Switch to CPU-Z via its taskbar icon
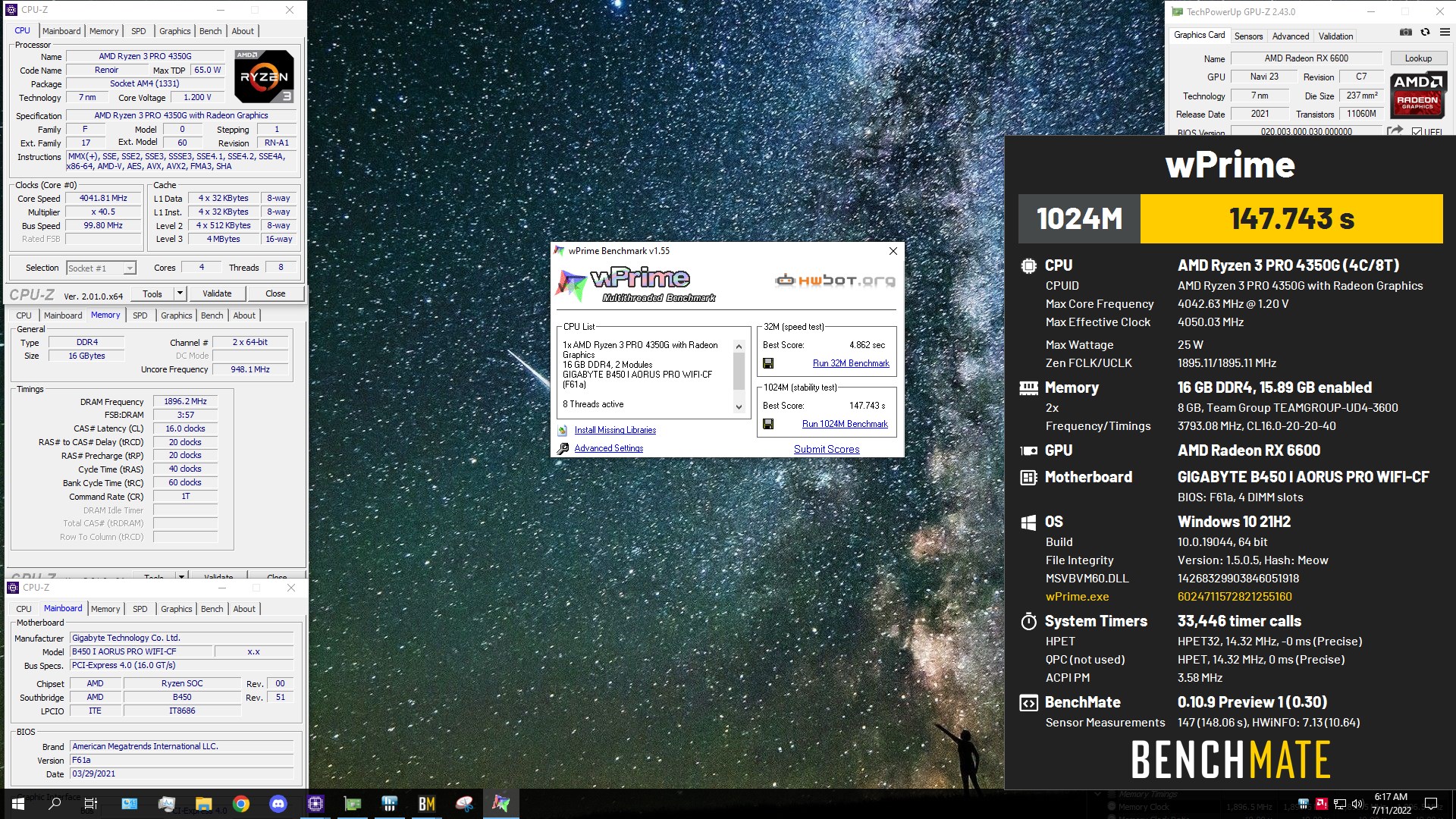 coord(315,804)
